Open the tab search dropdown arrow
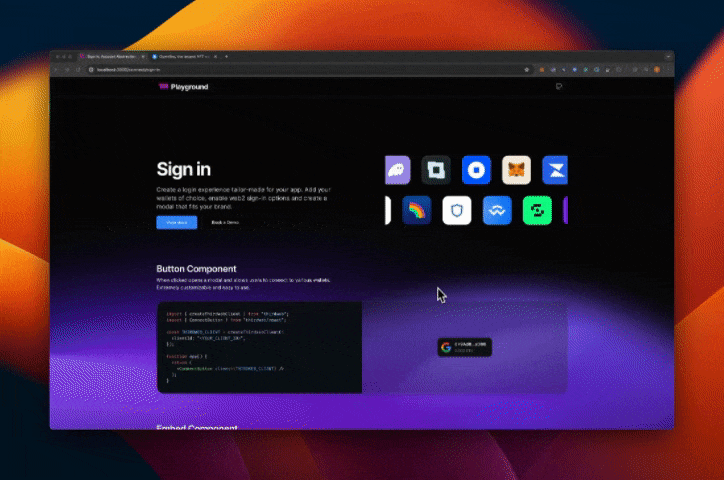724x480 pixels. (668, 56)
